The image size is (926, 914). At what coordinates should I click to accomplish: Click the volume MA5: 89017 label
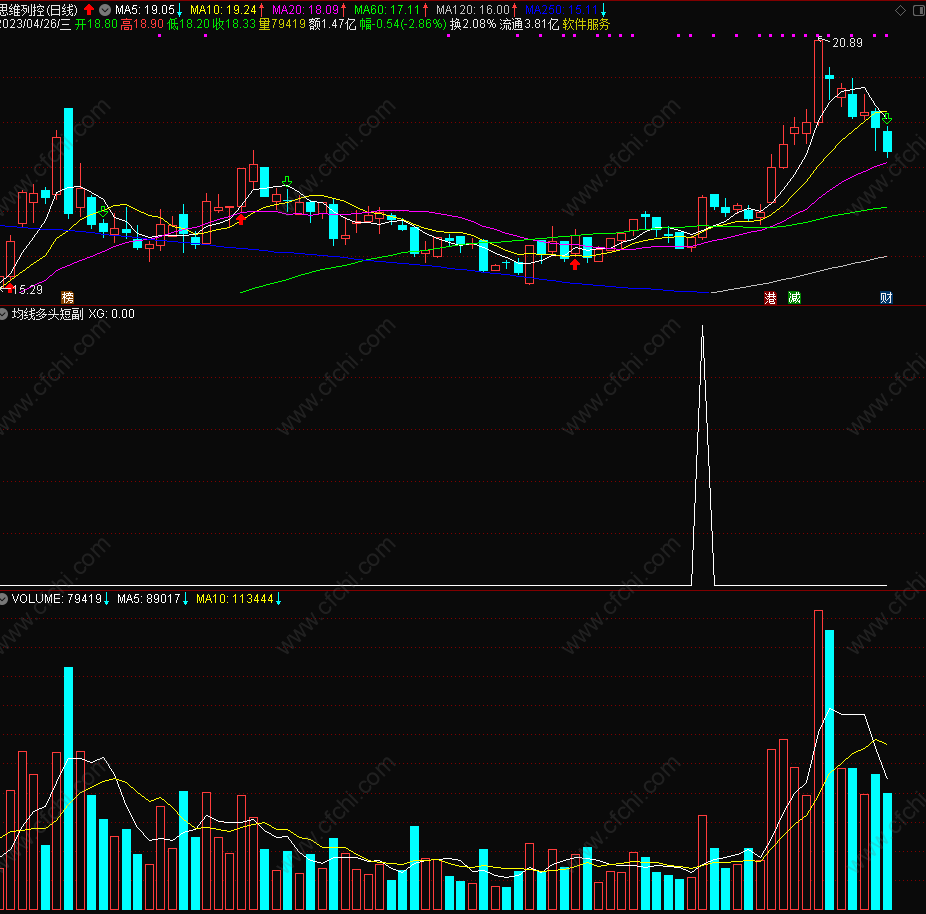pyautogui.click(x=148, y=599)
